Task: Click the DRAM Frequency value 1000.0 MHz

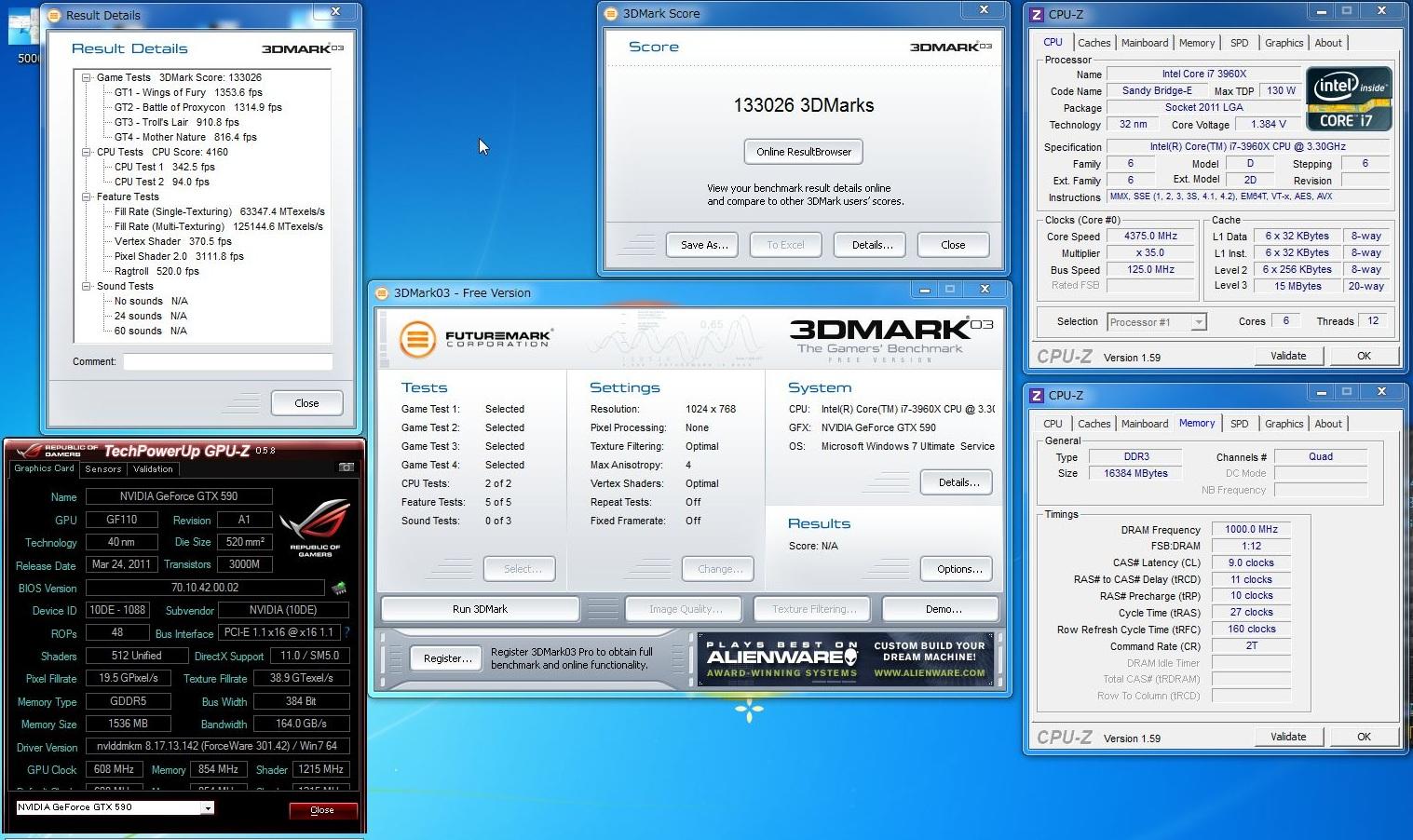Action: pyautogui.click(x=1251, y=529)
